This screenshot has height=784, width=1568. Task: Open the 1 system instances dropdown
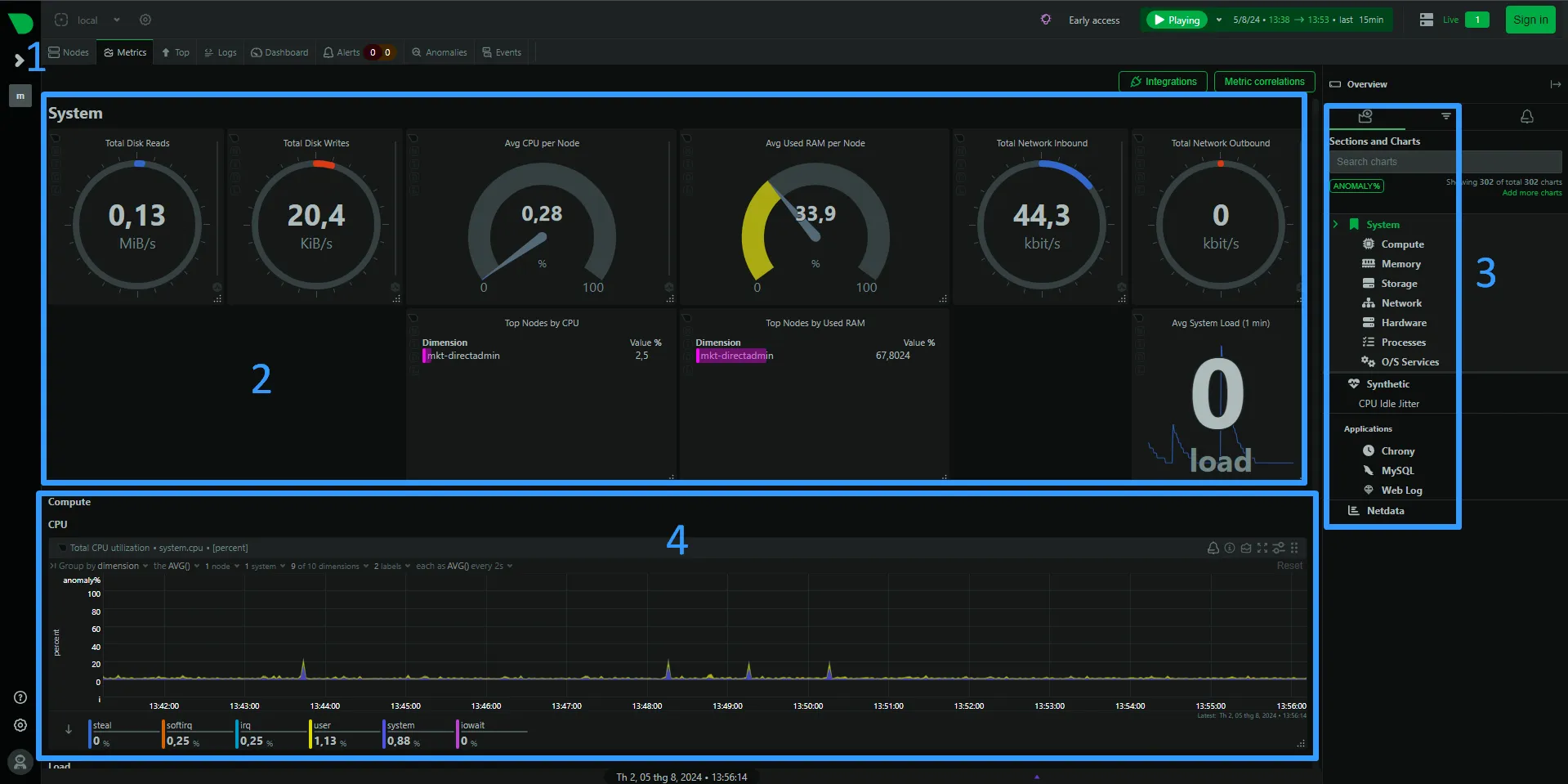266,566
